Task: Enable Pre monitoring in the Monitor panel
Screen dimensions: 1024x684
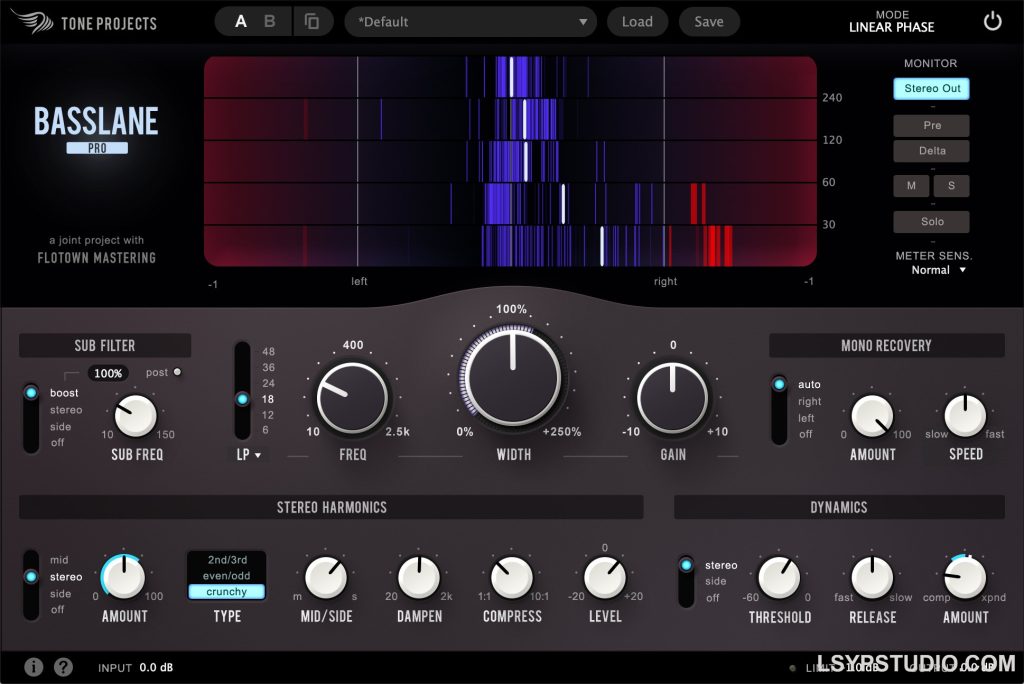Action: pyautogui.click(x=931, y=125)
